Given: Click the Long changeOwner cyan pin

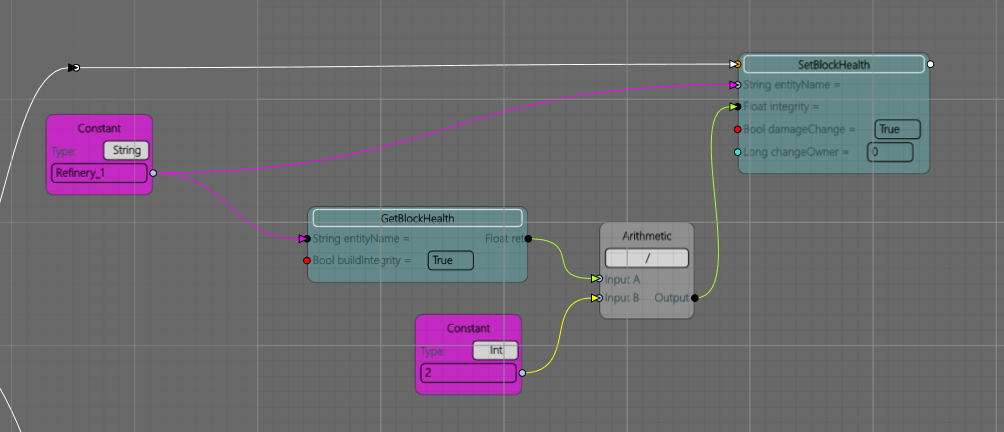Looking at the screenshot, I should click(738, 152).
